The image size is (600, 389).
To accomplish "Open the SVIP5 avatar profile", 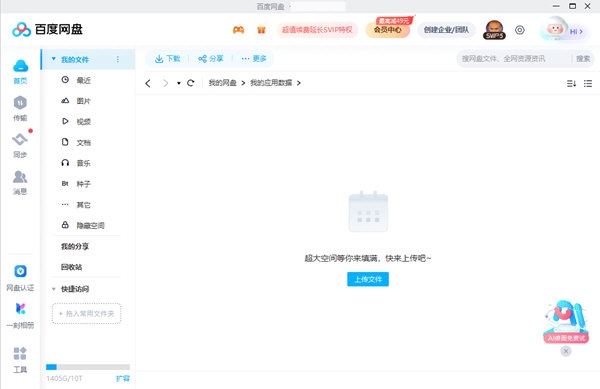I will [494, 30].
